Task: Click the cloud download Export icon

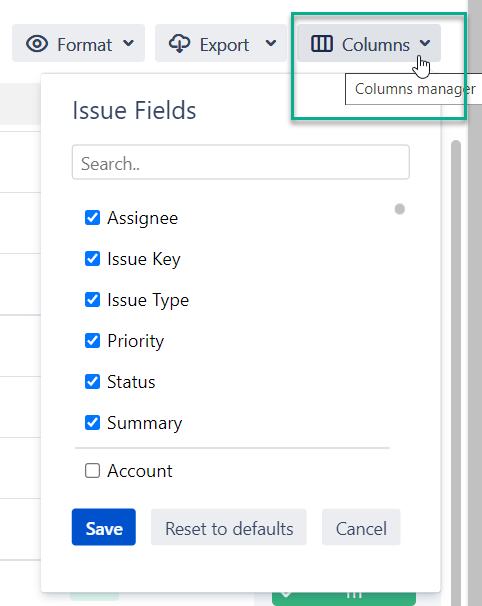Action: [x=179, y=43]
